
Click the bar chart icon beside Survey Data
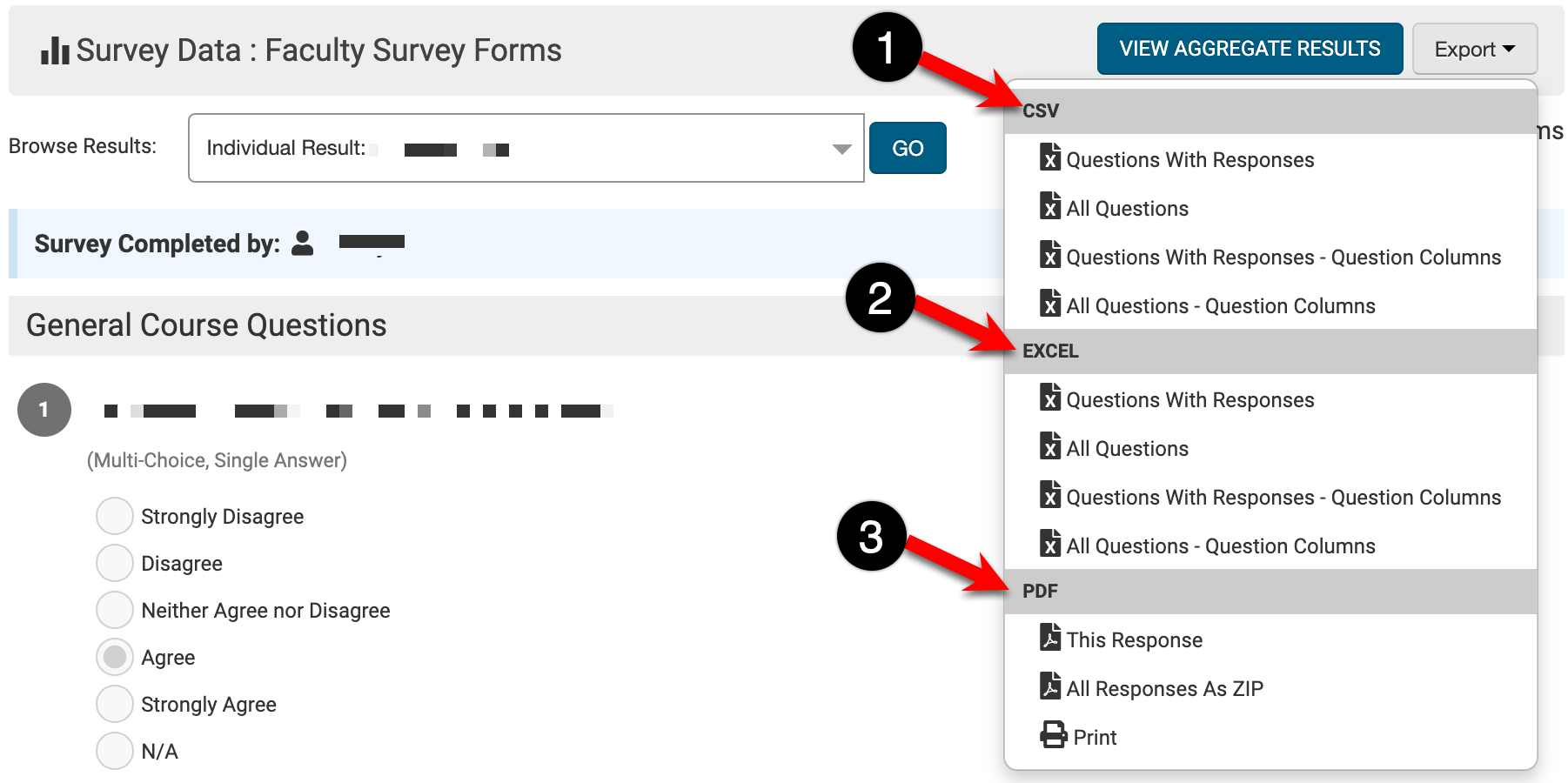coord(55,50)
